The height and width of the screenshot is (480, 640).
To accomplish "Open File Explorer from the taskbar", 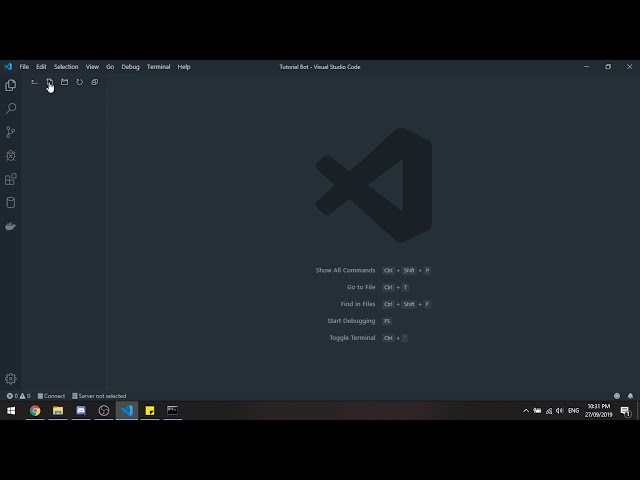I will [58, 411].
